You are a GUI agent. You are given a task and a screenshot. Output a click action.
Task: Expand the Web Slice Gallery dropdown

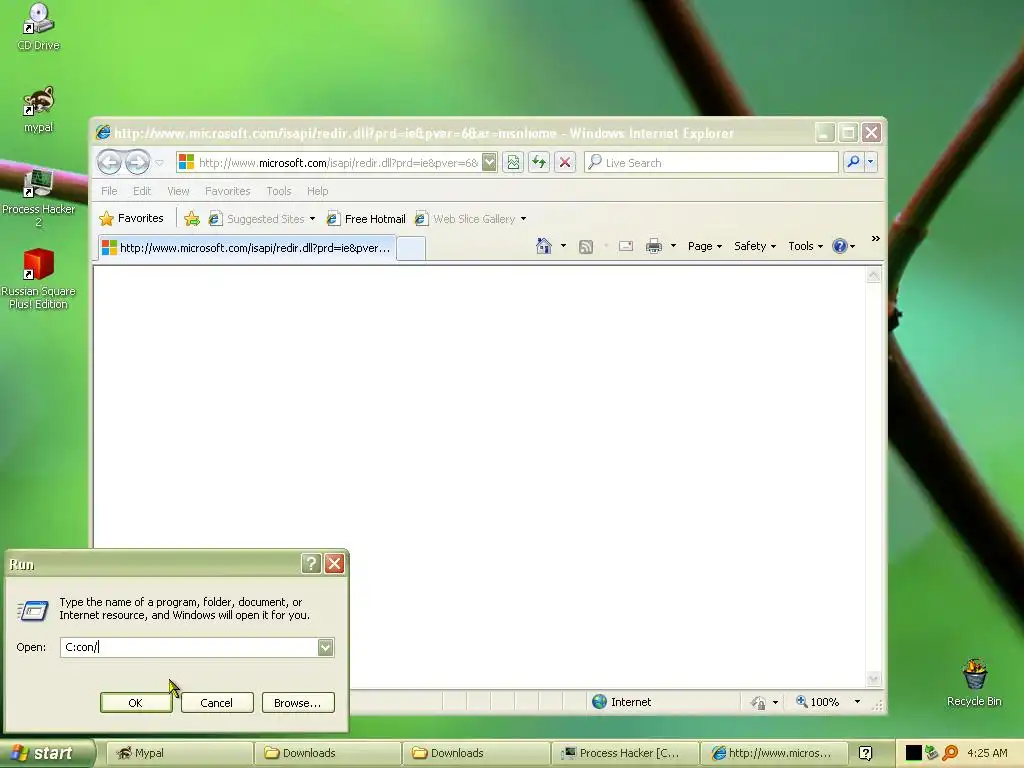(x=523, y=219)
